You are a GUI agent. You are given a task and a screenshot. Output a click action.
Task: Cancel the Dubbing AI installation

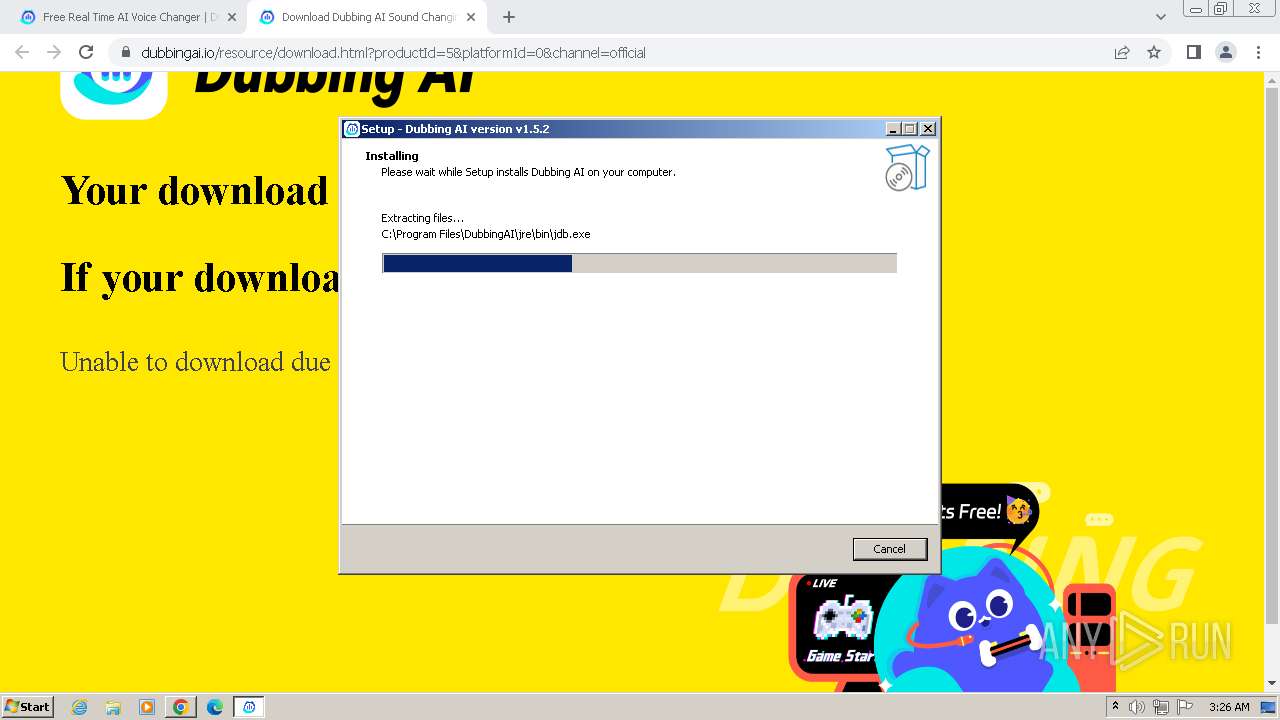tap(889, 549)
